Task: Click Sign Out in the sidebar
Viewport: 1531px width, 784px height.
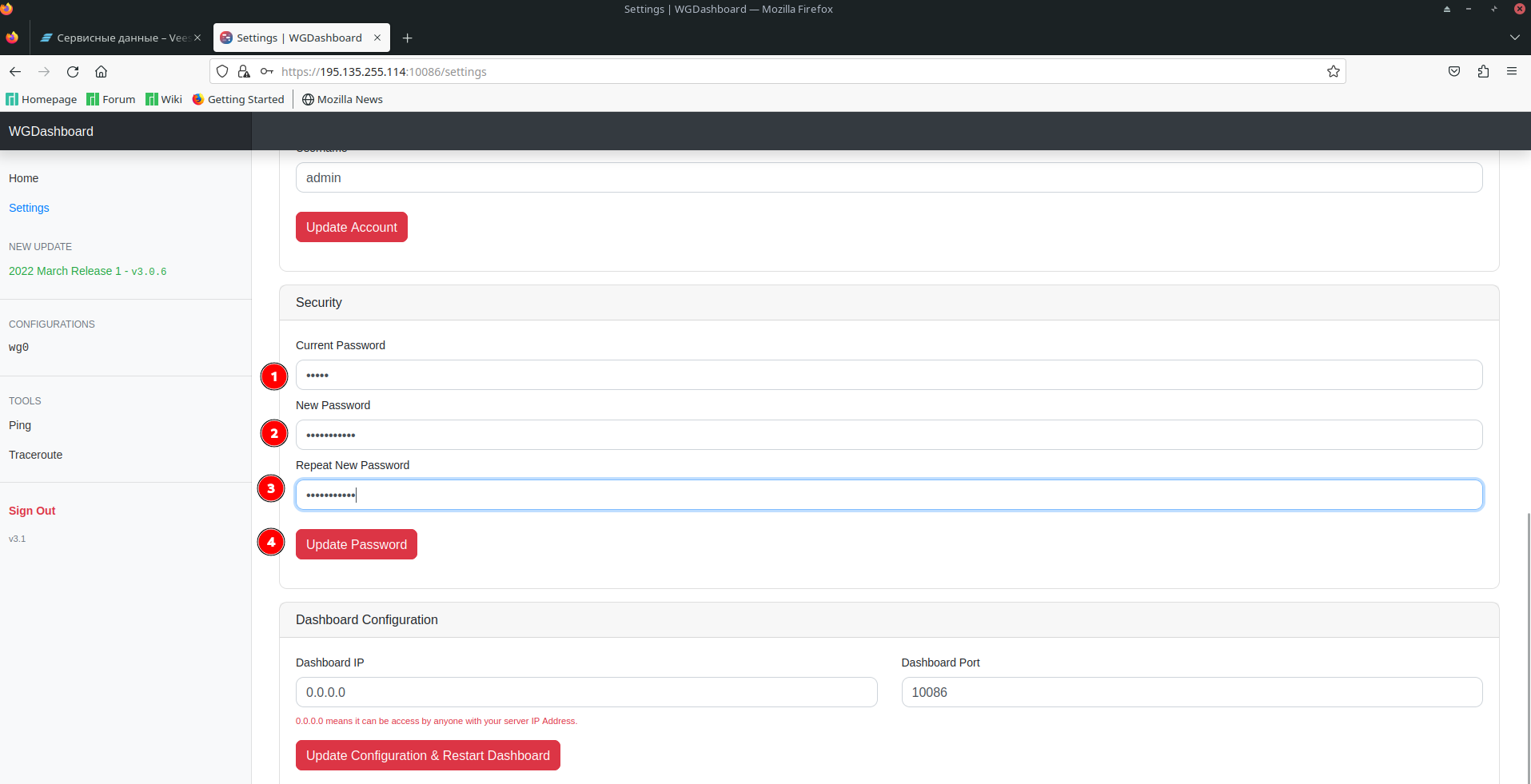Action: (32, 511)
